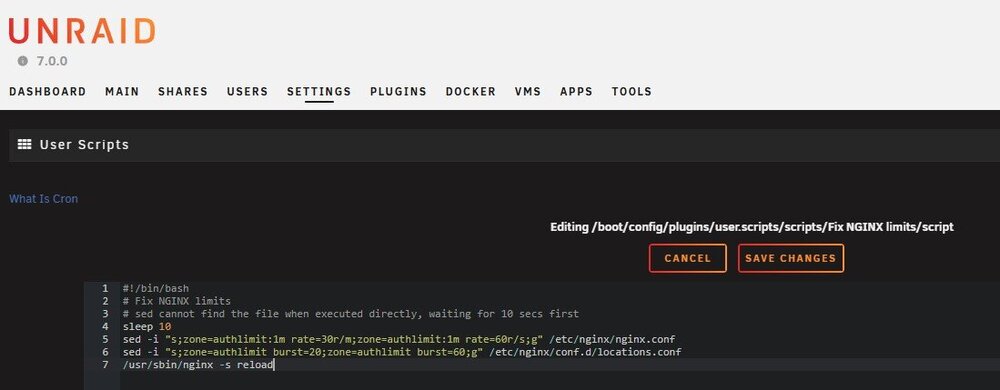The image size is (1000, 390).
Task: Place cursor on 'sleep 10' line
Action: [147, 326]
